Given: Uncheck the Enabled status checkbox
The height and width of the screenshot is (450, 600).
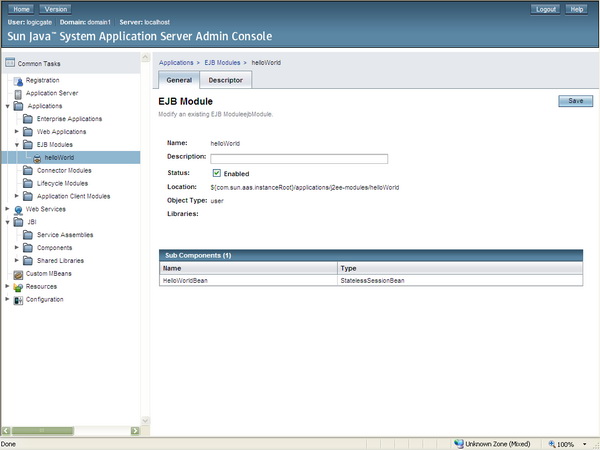Looking at the screenshot, I should 217,173.
